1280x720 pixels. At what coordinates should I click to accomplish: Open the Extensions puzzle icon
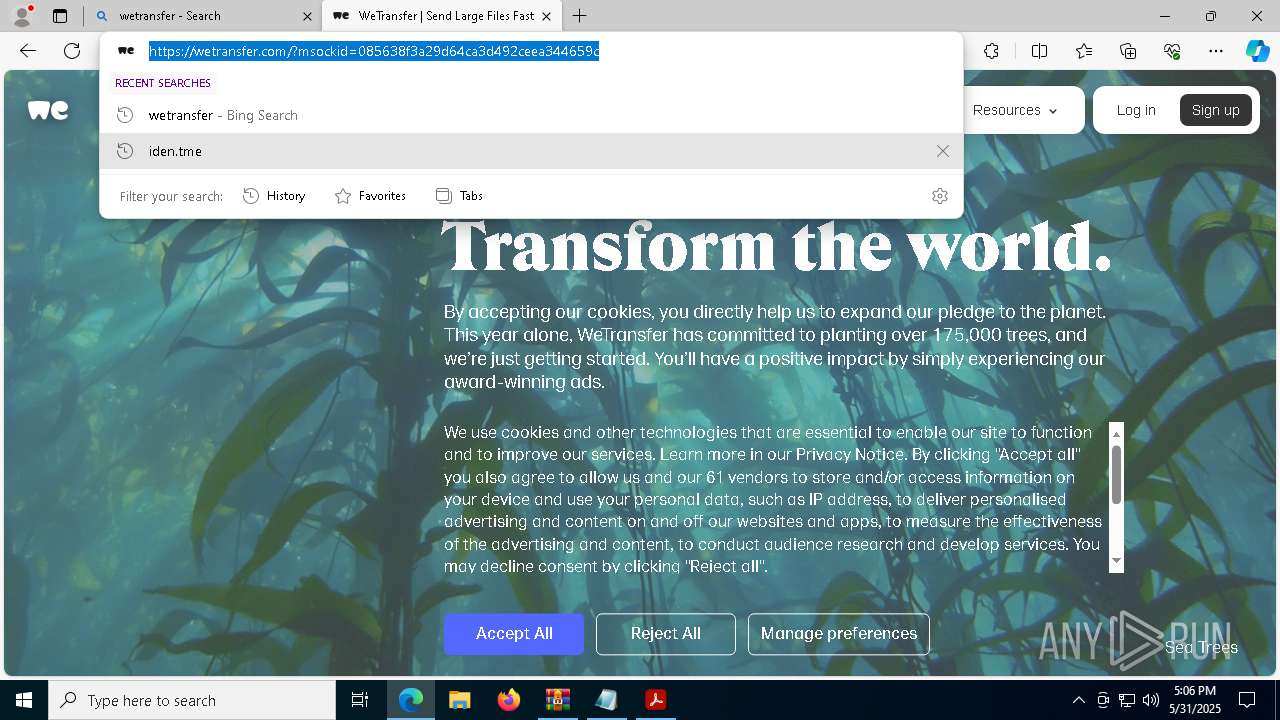click(x=991, y=51)
